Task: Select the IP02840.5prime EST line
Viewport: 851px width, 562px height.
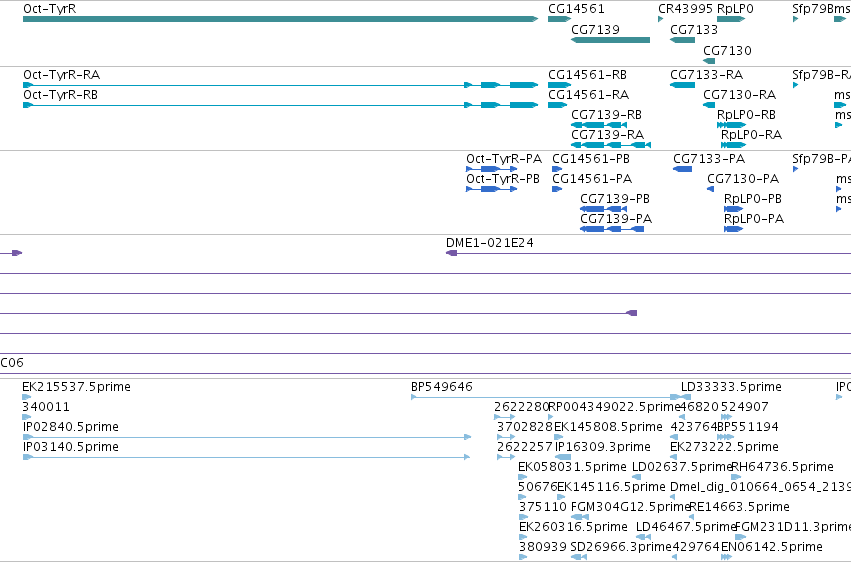Action: coord(246,437)
